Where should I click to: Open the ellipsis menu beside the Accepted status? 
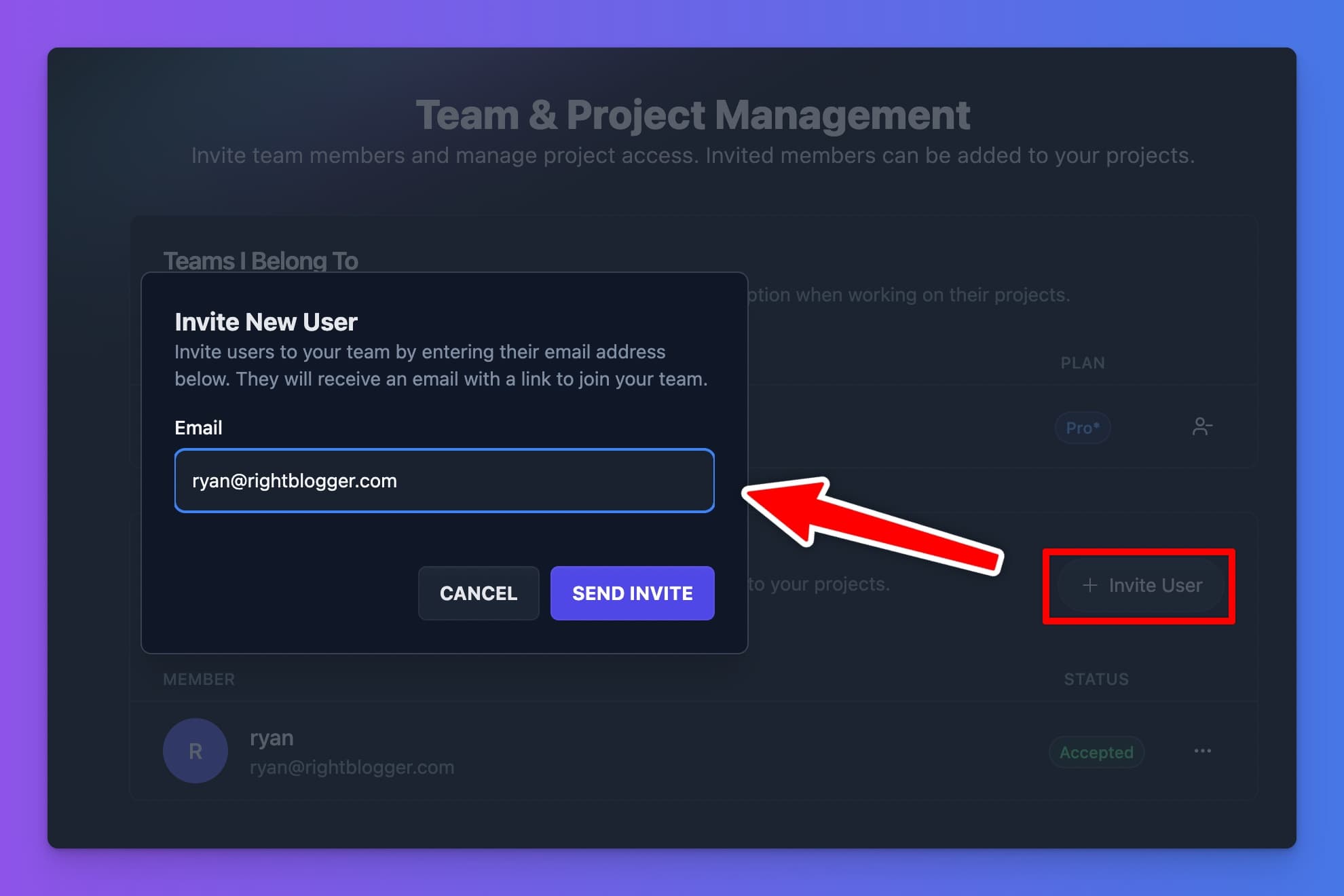1203,751
